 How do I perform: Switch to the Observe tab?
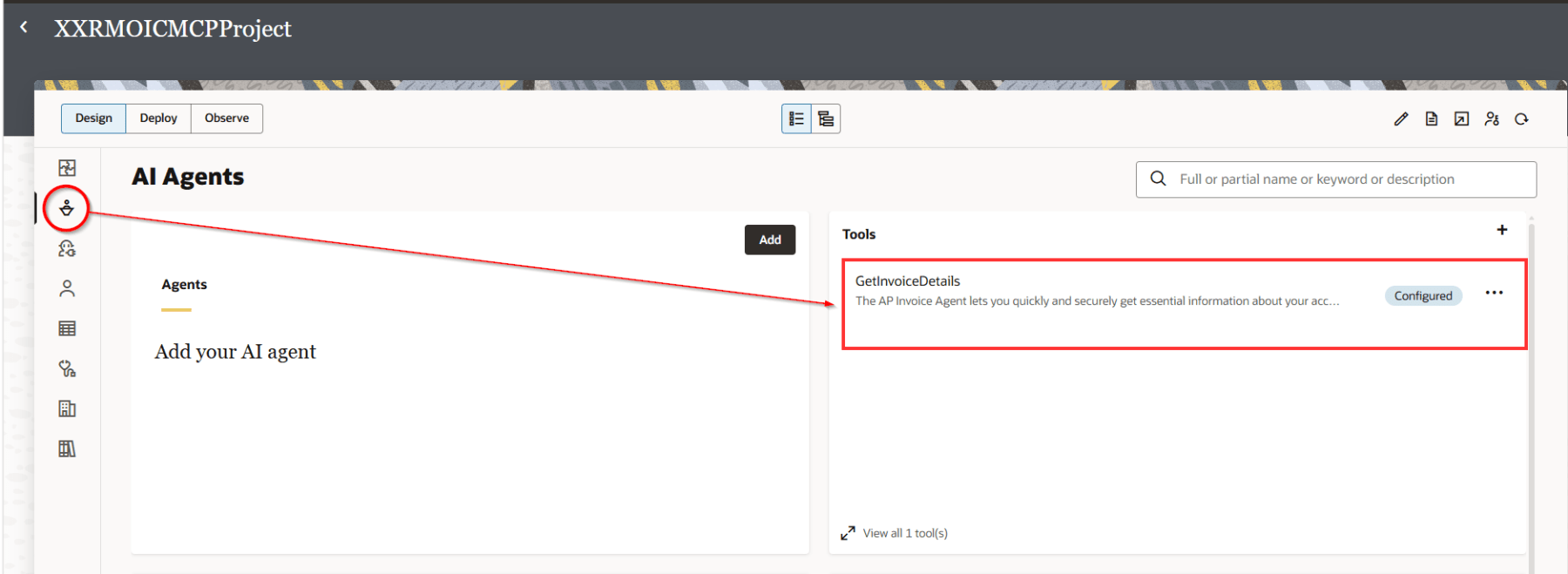pyautogui.click(x=226, y=118)
